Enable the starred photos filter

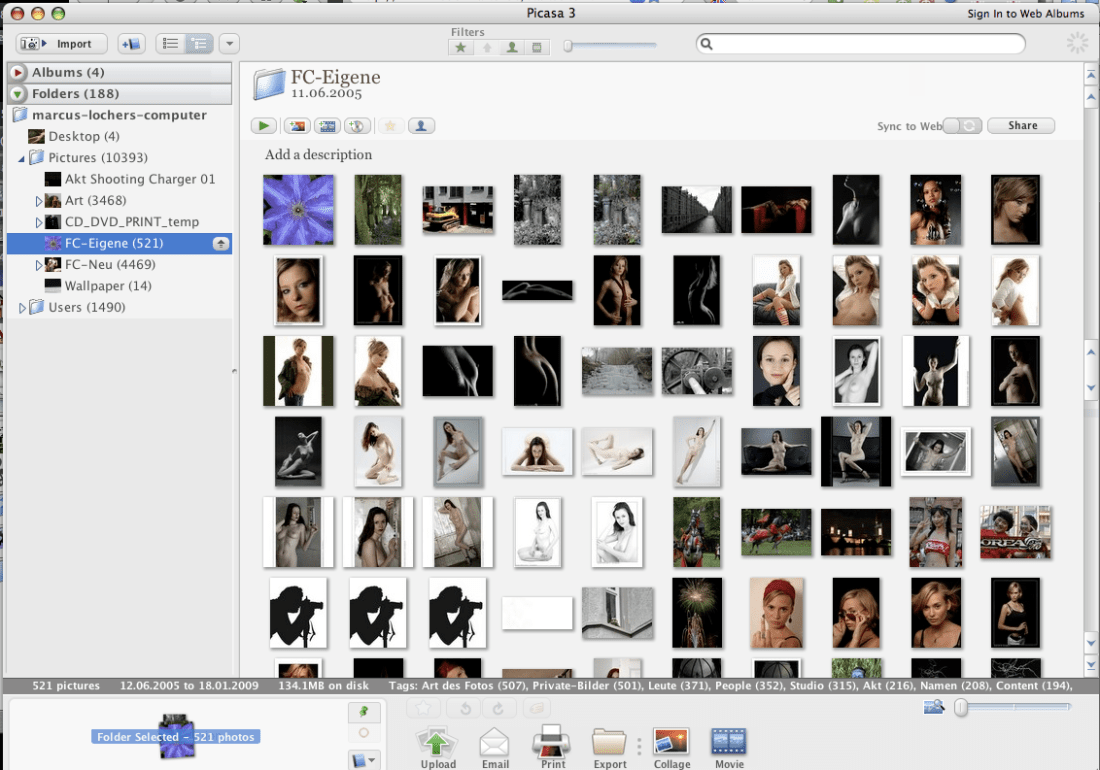pos(460,46)
